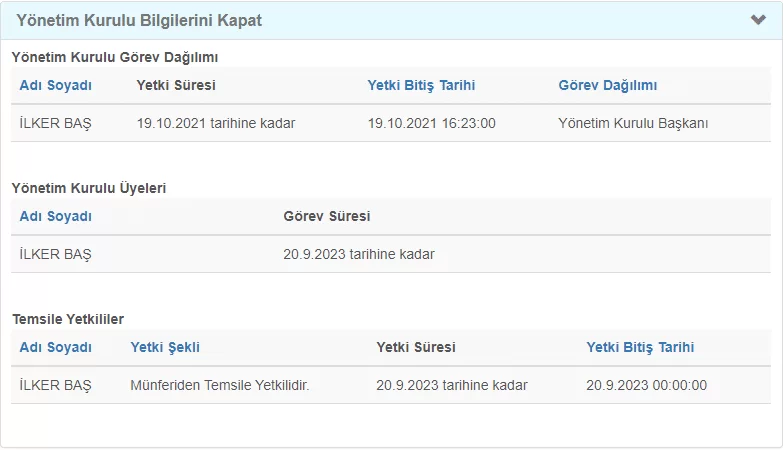Click the '19.10.2021 16:23:00' end date cell

431,123
